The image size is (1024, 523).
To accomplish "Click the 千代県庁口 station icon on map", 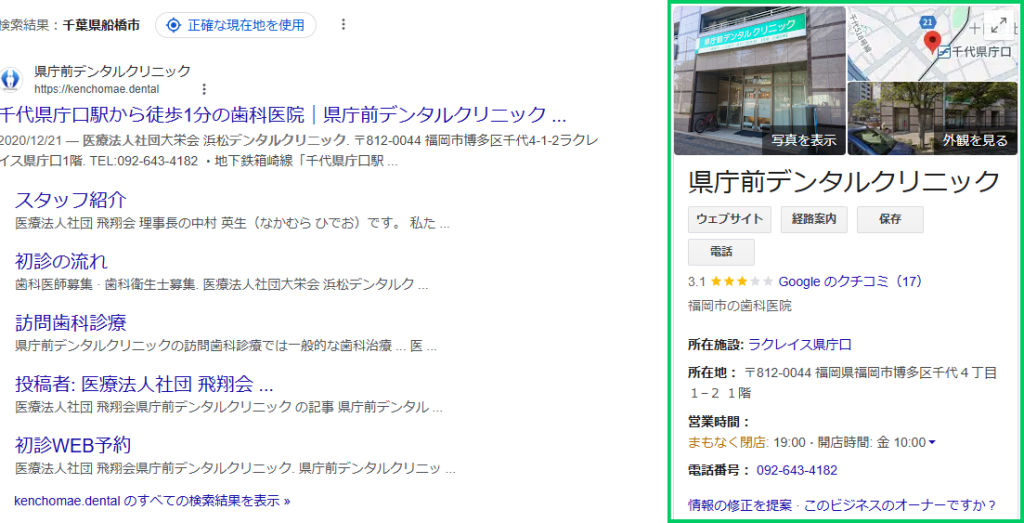I will click(x=943, y=51).
